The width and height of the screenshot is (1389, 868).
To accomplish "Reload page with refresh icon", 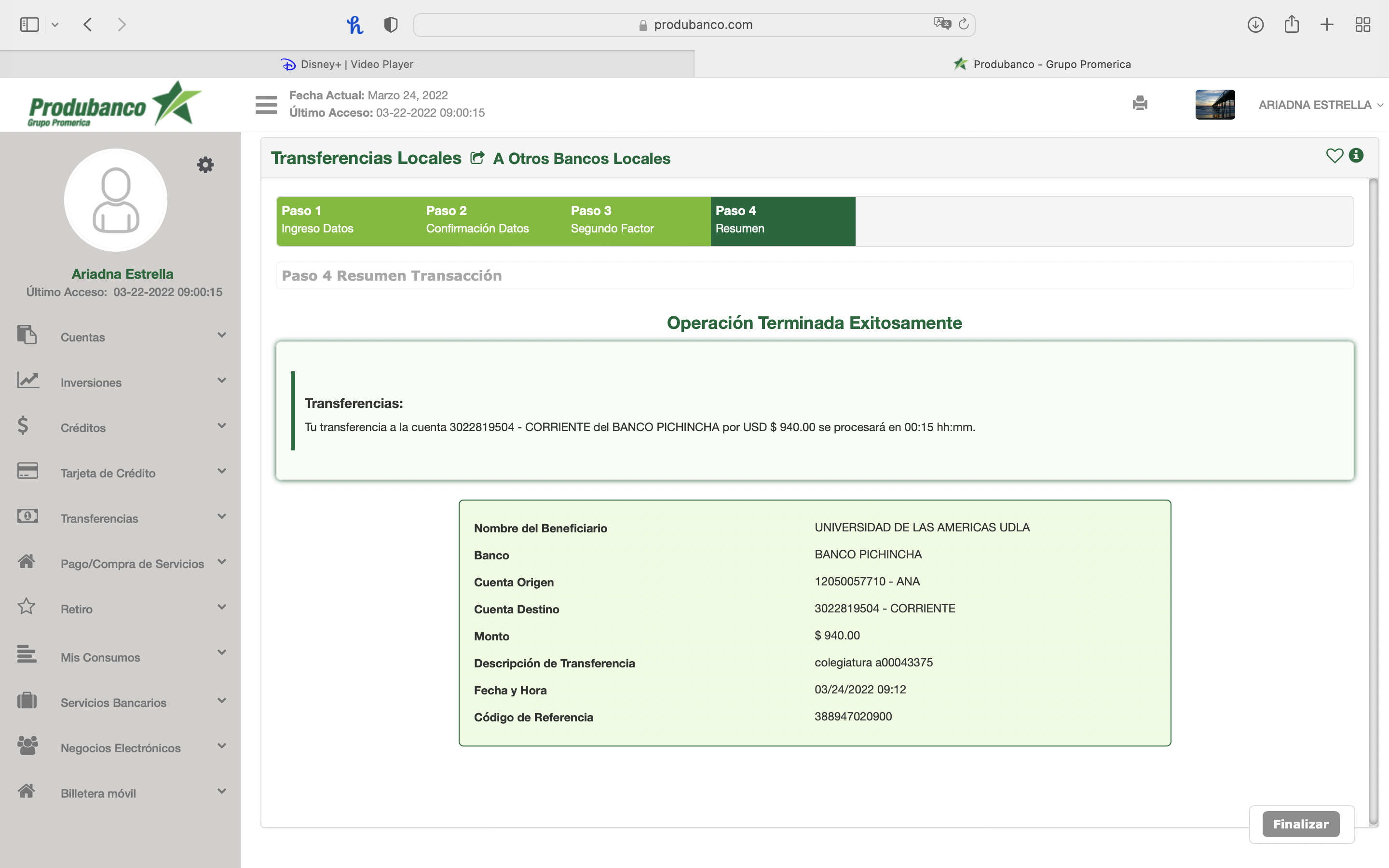I will tap(964, 24).
